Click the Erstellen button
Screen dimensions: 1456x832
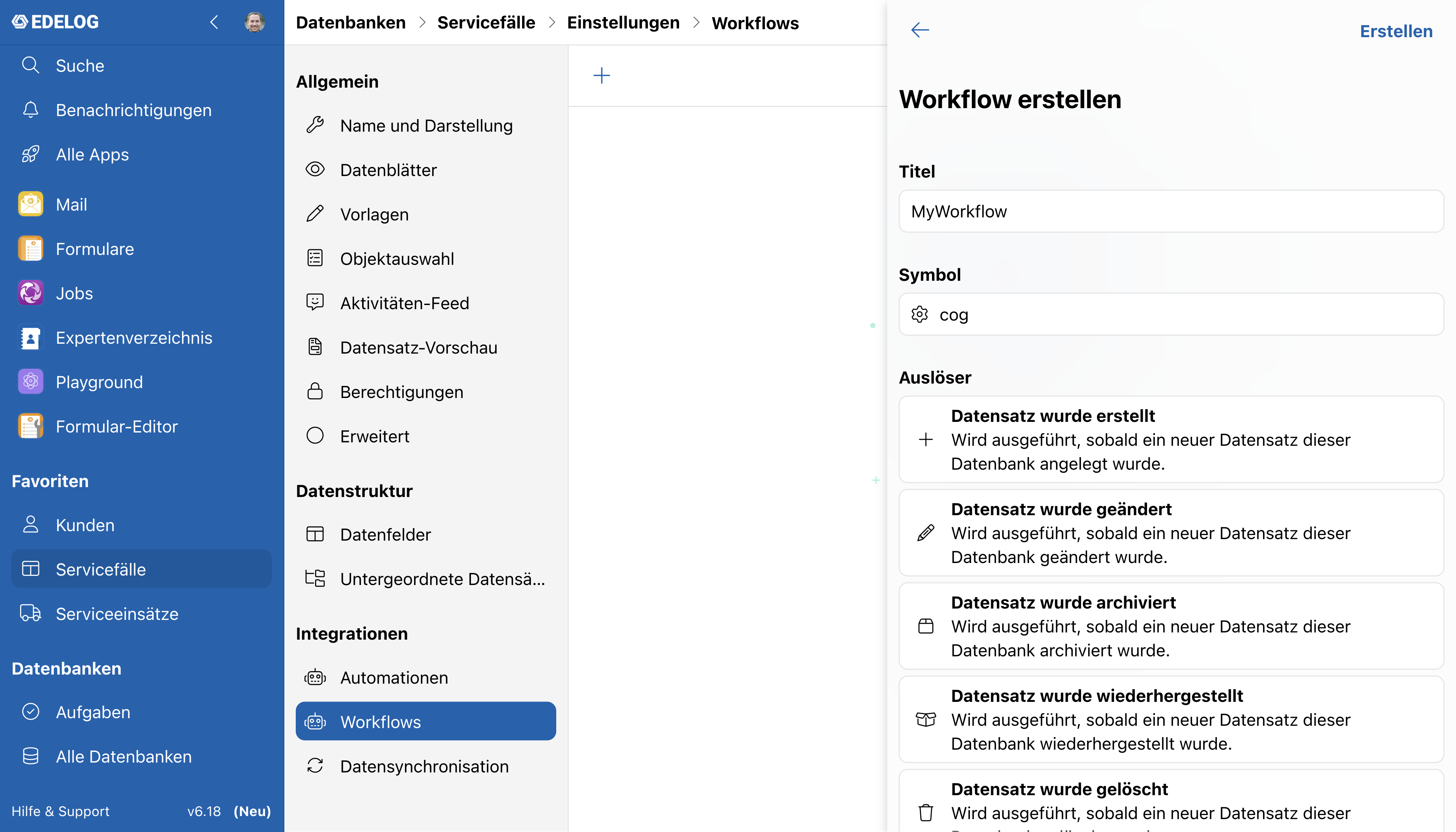pos(1395,31)
